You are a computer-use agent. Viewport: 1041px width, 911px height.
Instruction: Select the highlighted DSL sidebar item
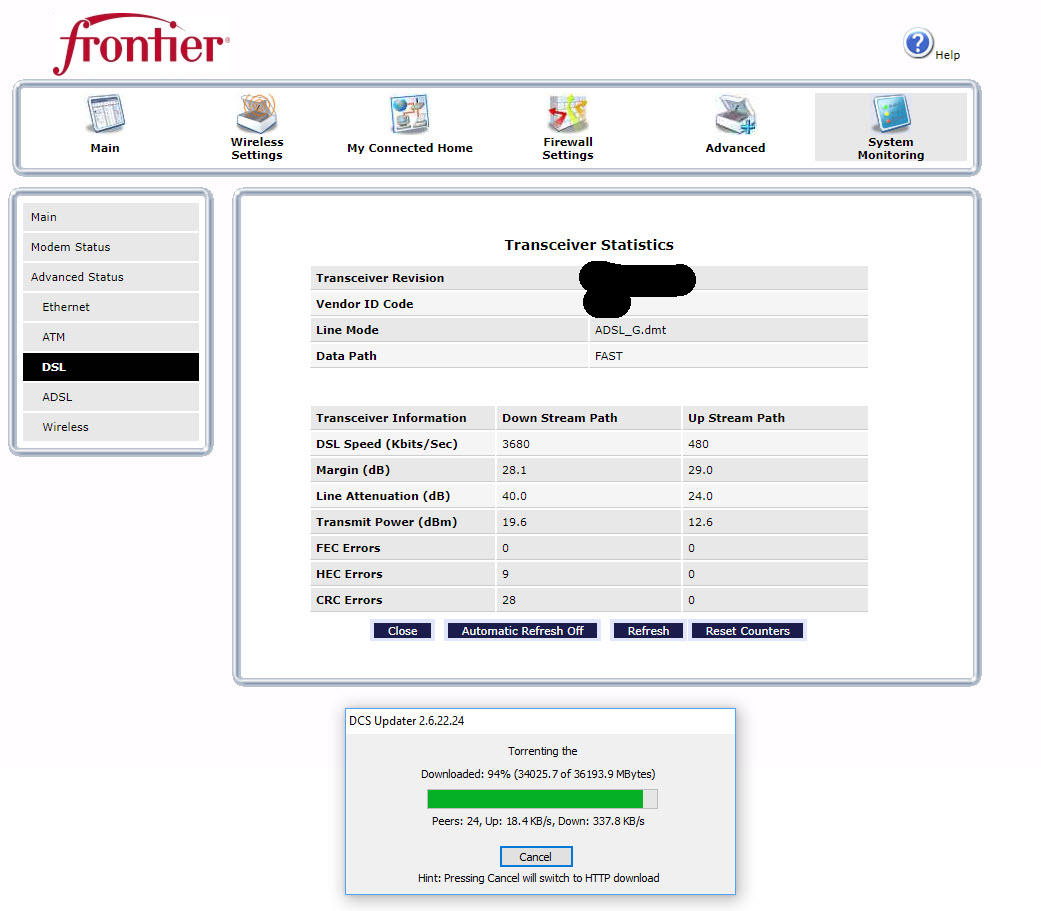111,367
